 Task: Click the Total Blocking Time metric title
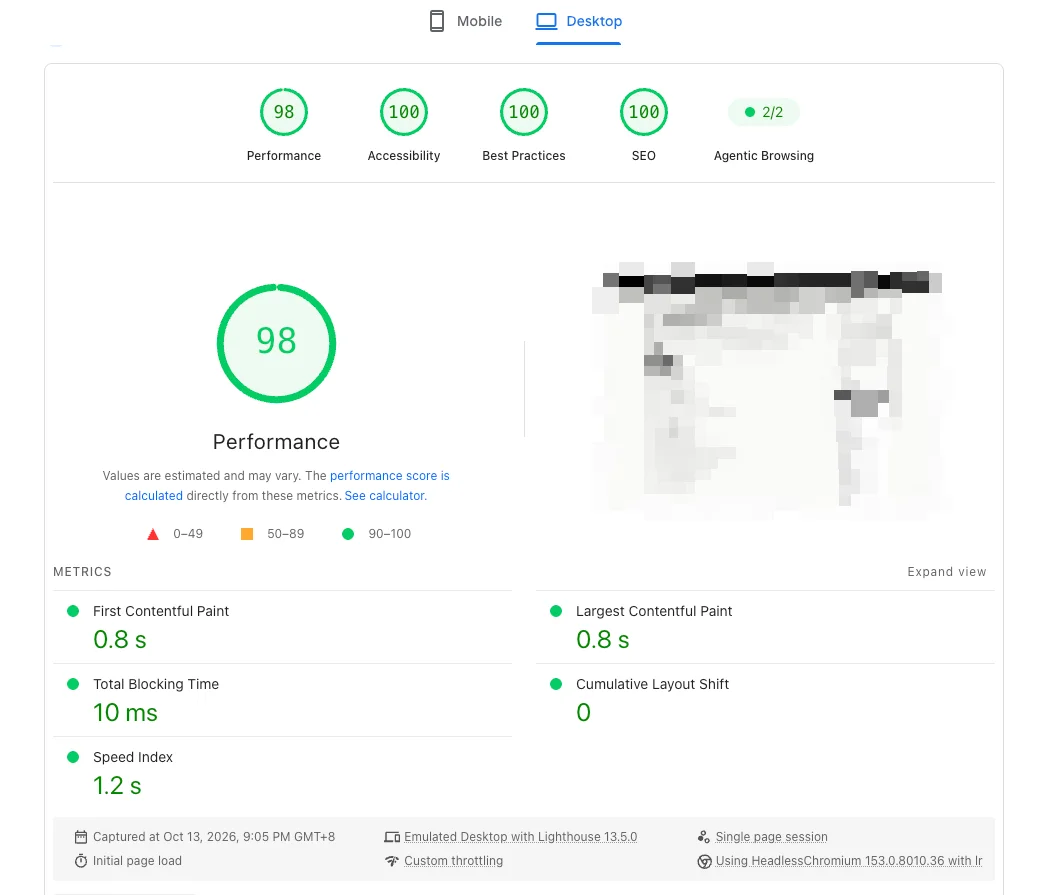[x=156, y=684]
